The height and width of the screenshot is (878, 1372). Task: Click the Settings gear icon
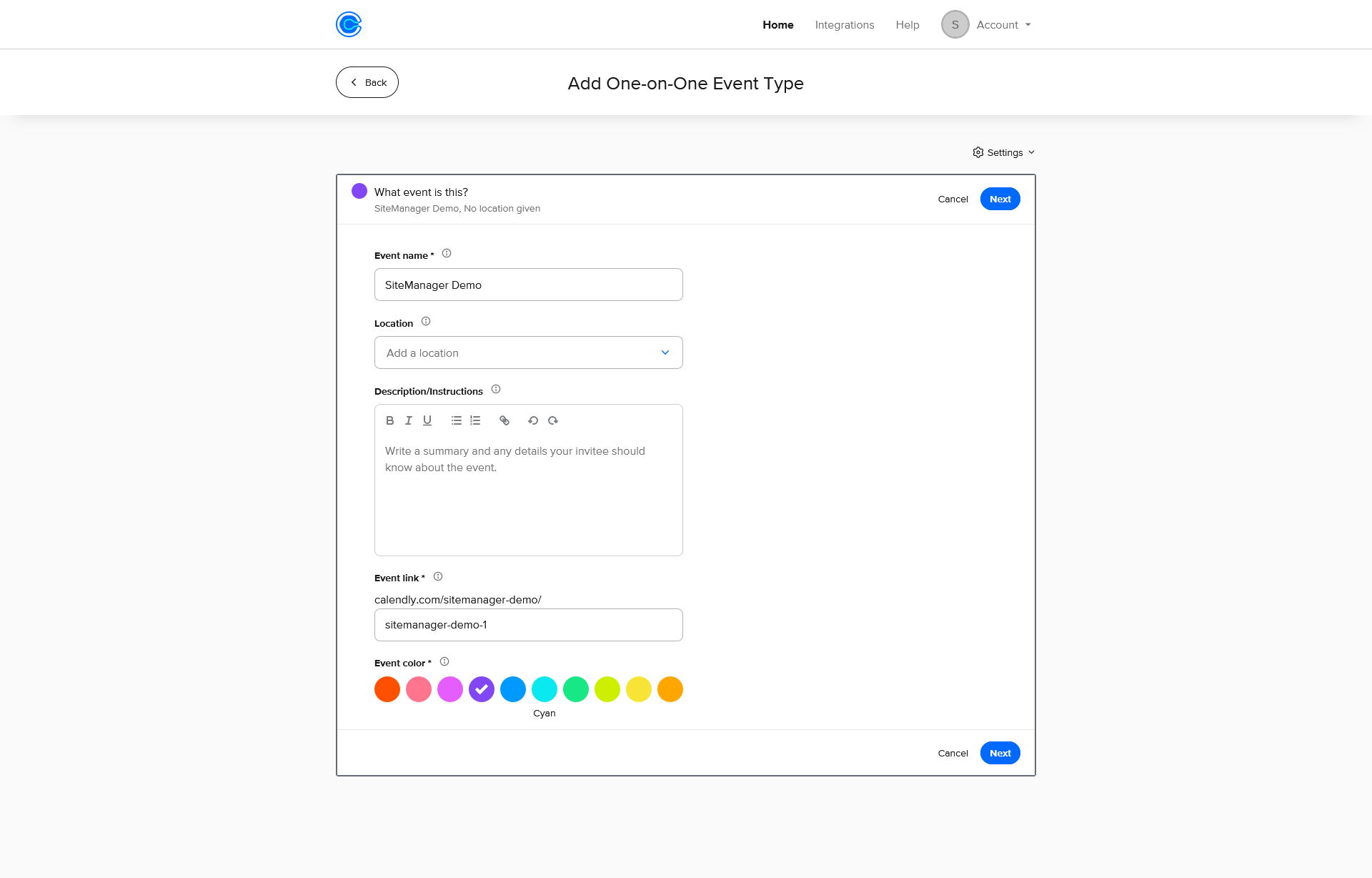978,152
